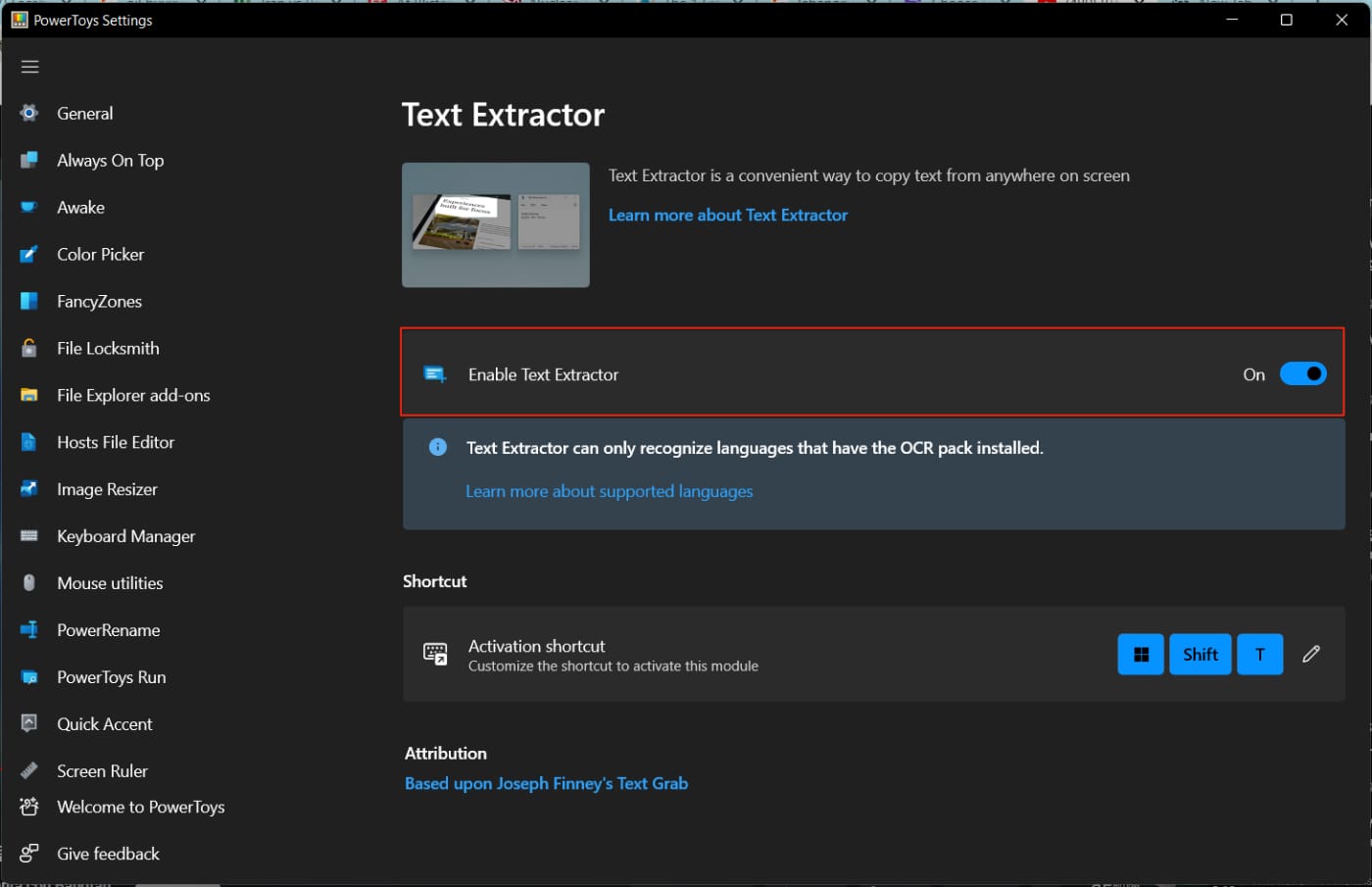Click the Screen Ruler icon
Viewport: 1372px width, 887px height.
point(29,770)
